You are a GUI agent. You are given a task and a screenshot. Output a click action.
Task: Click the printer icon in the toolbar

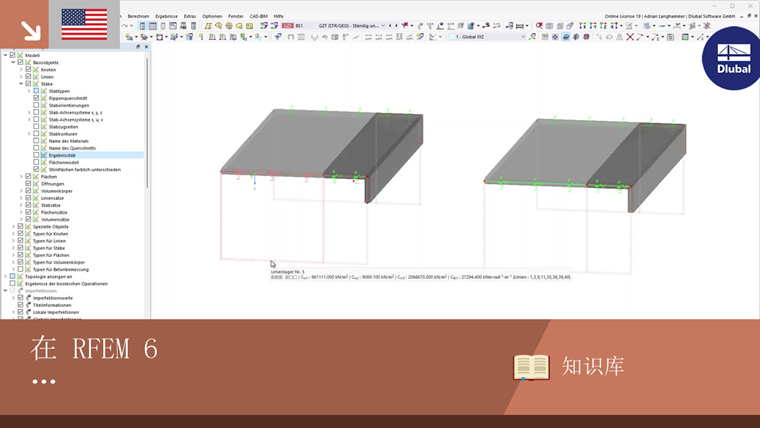[x=183, y=26]
